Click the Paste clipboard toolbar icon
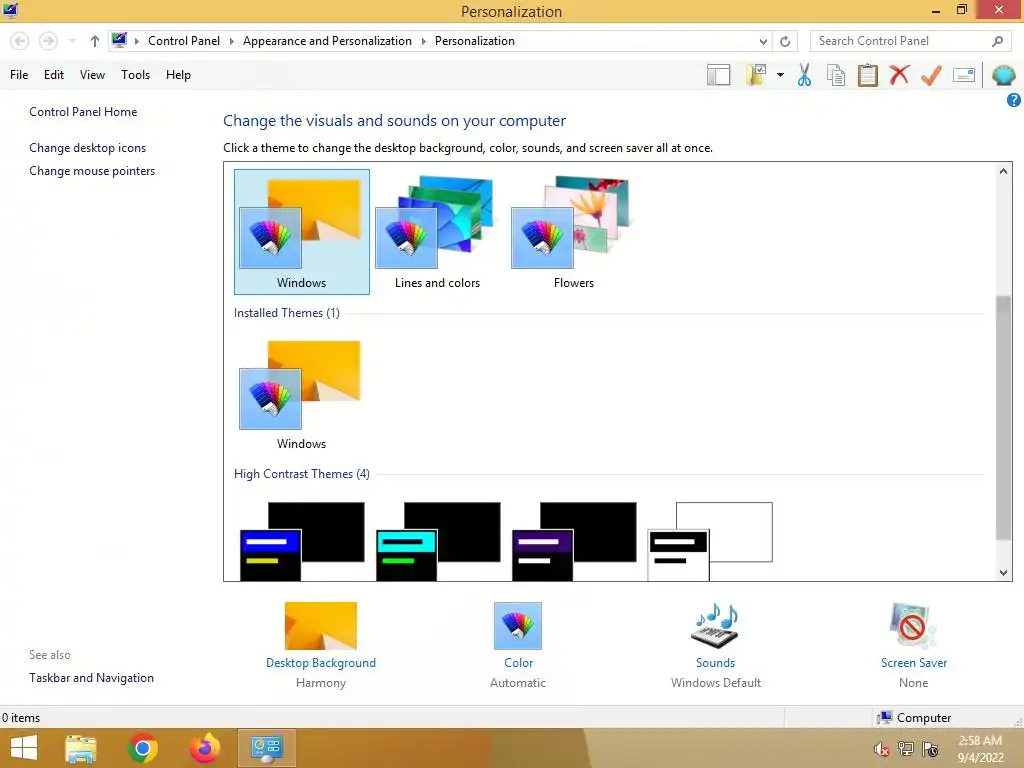The width and height of the screenshot is (1024, 768). tap(867, 75)
